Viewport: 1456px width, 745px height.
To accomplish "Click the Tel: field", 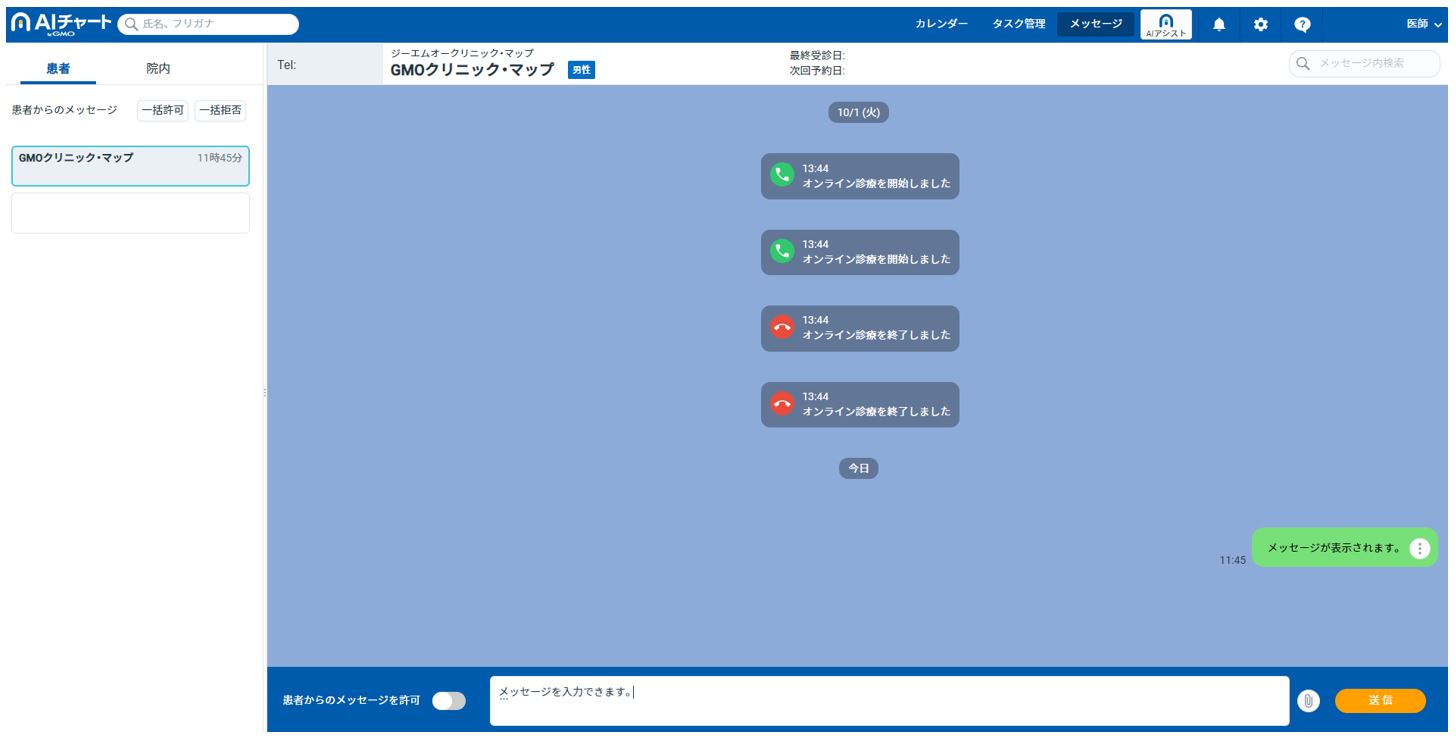I will click(324, 64).
